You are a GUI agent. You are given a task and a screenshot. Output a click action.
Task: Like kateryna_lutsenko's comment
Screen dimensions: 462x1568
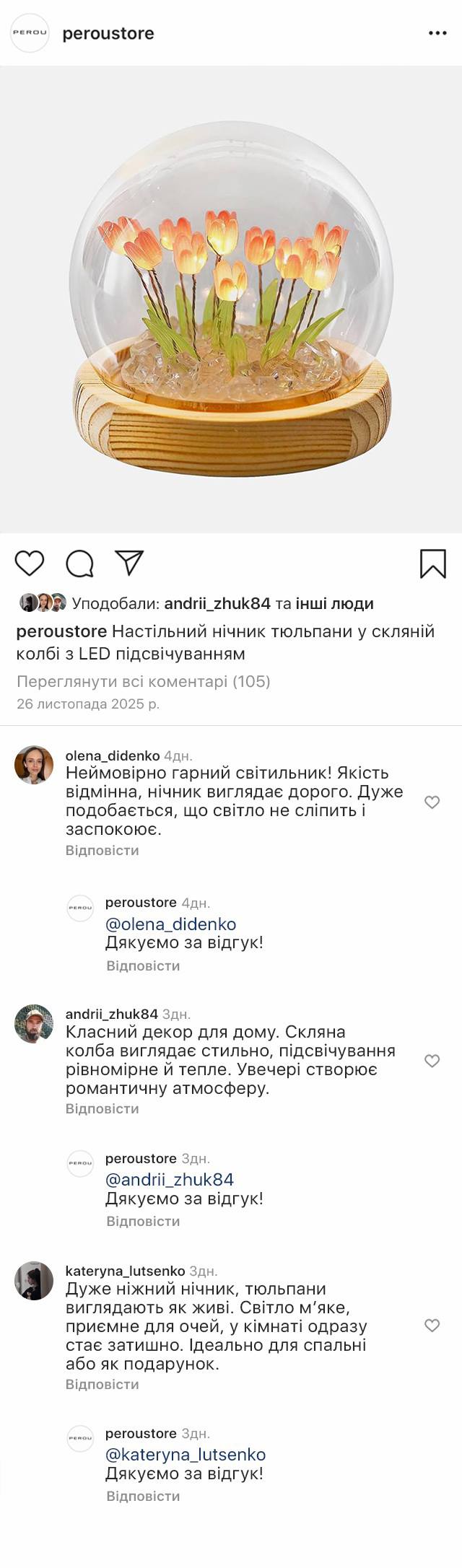pyautogui.click(x=432, y=1326)
